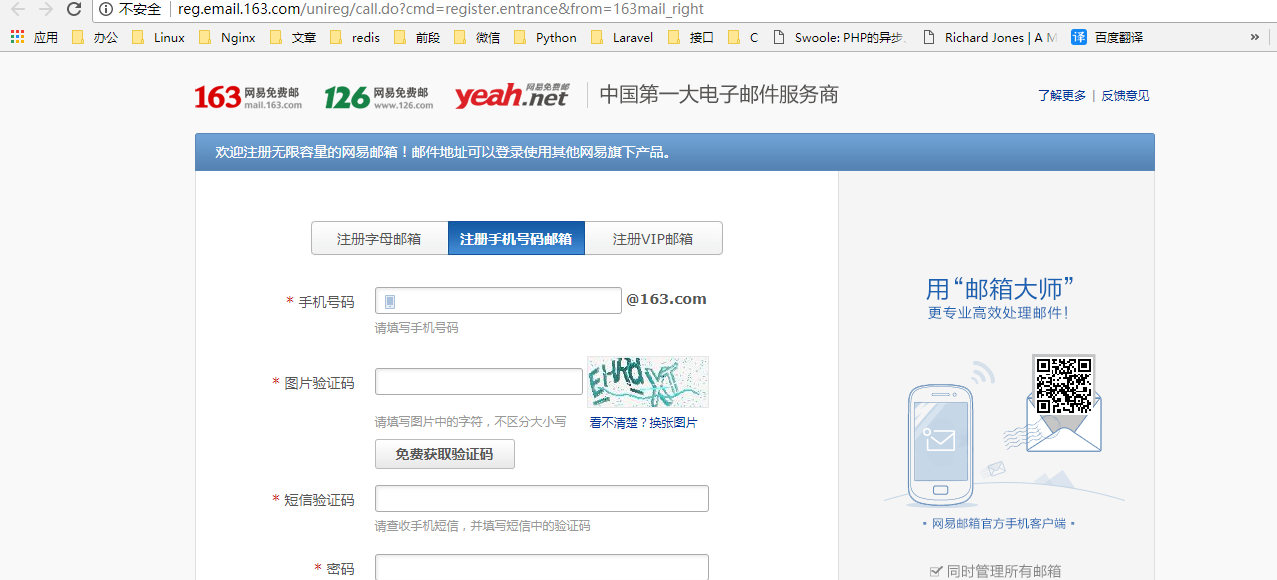The image size is (1277, 580).
Task: Click the QR code image
Action: pos(1063,385)
